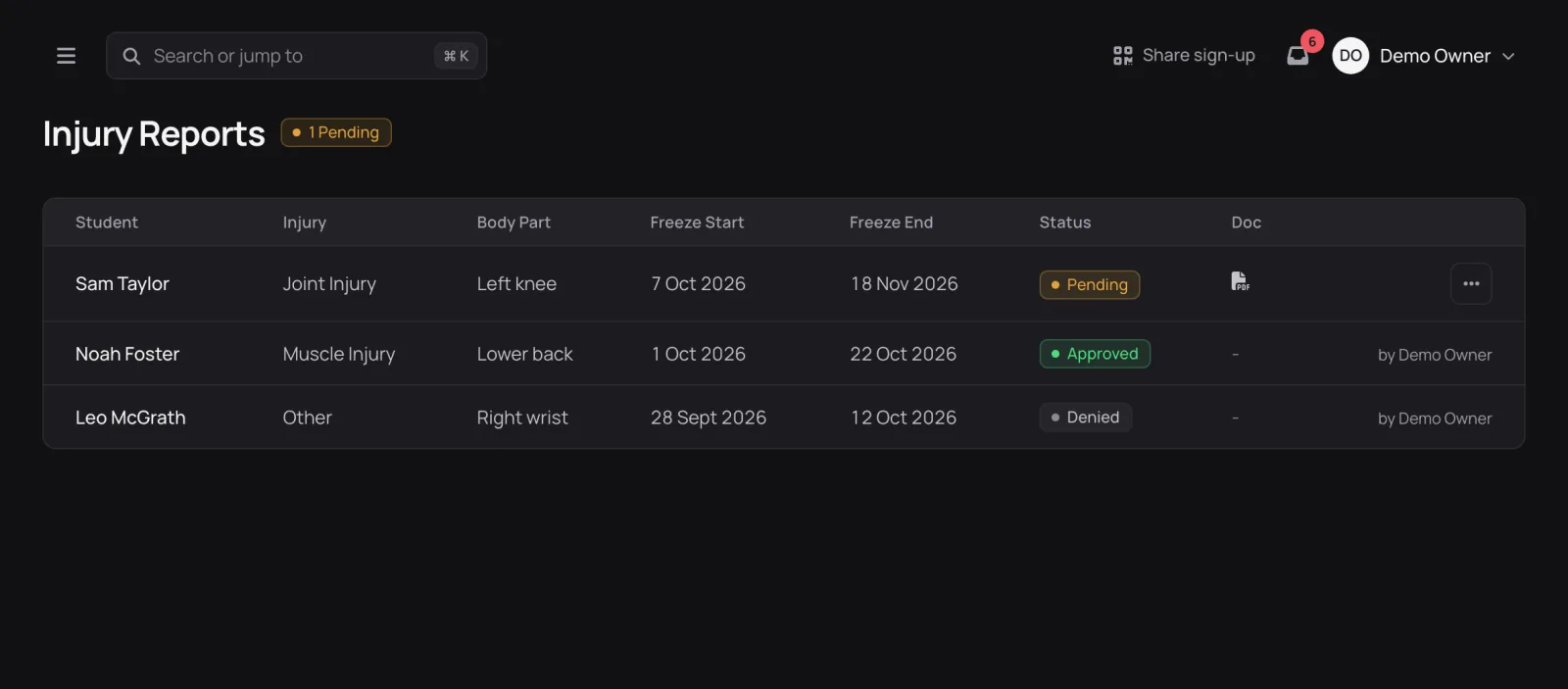Click by Demo Owner in Leo McGrath row

click(x=1435, y=418)
